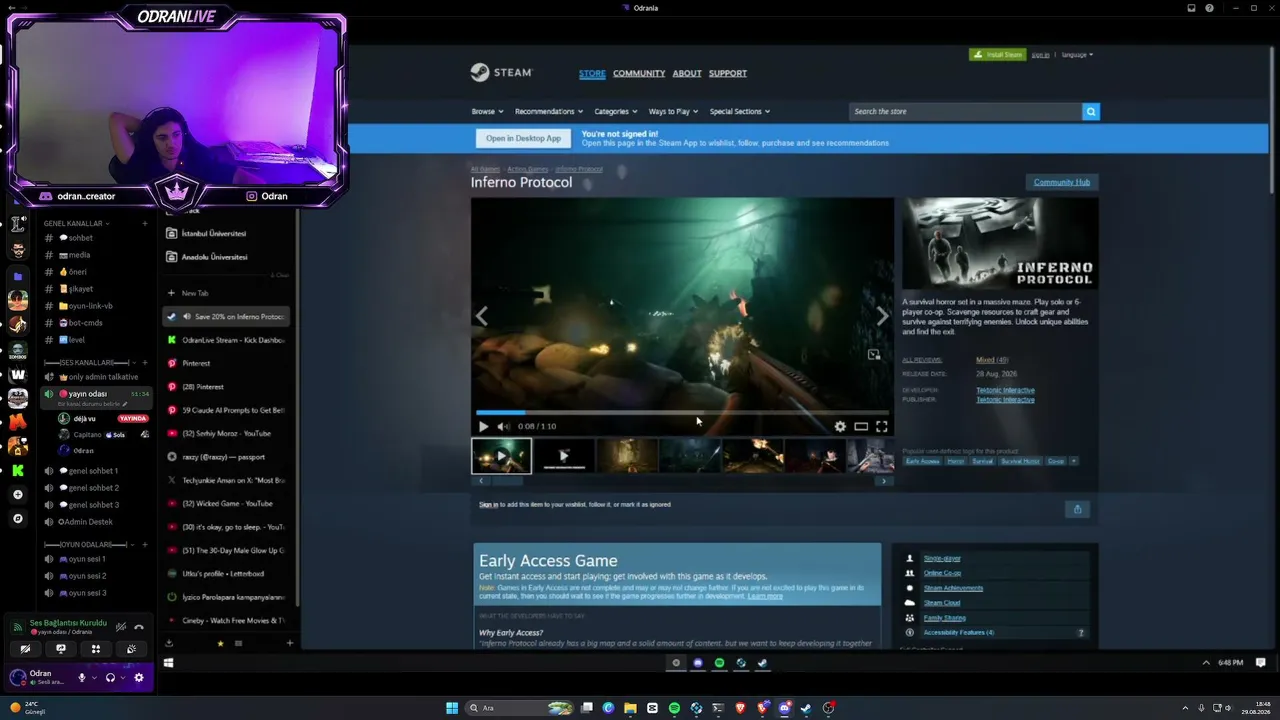Open the accessibility features help question mark
The width and height of the screenshot is (1280, 720).
pos(1081,633)
